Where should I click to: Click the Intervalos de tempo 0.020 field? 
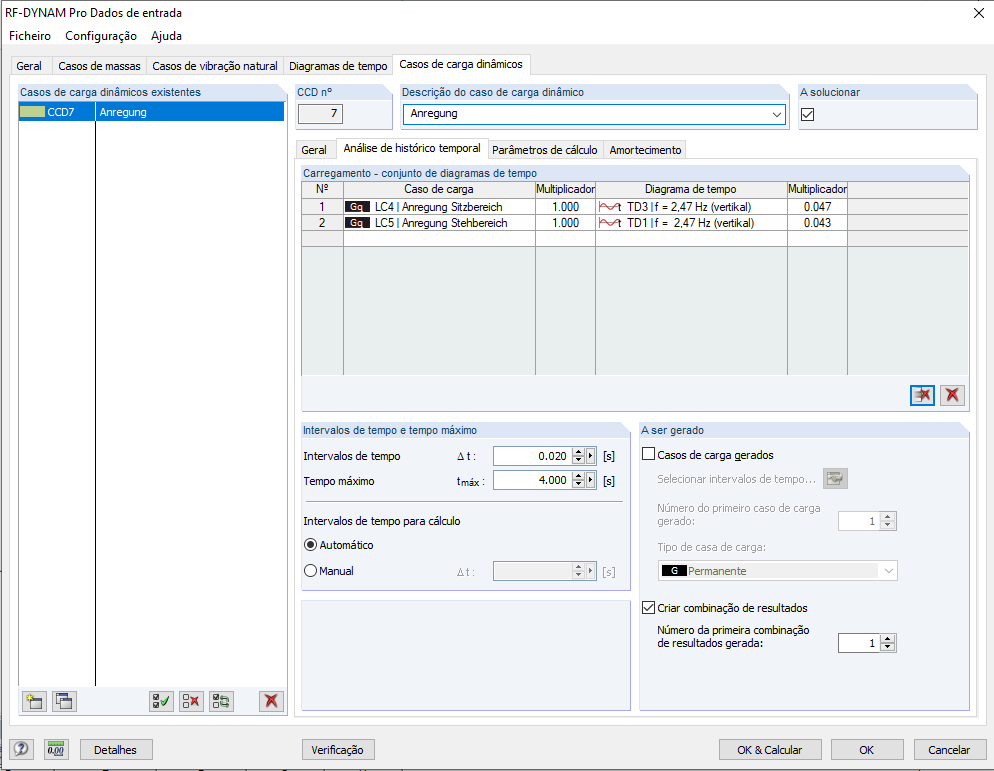click(532, 456)
